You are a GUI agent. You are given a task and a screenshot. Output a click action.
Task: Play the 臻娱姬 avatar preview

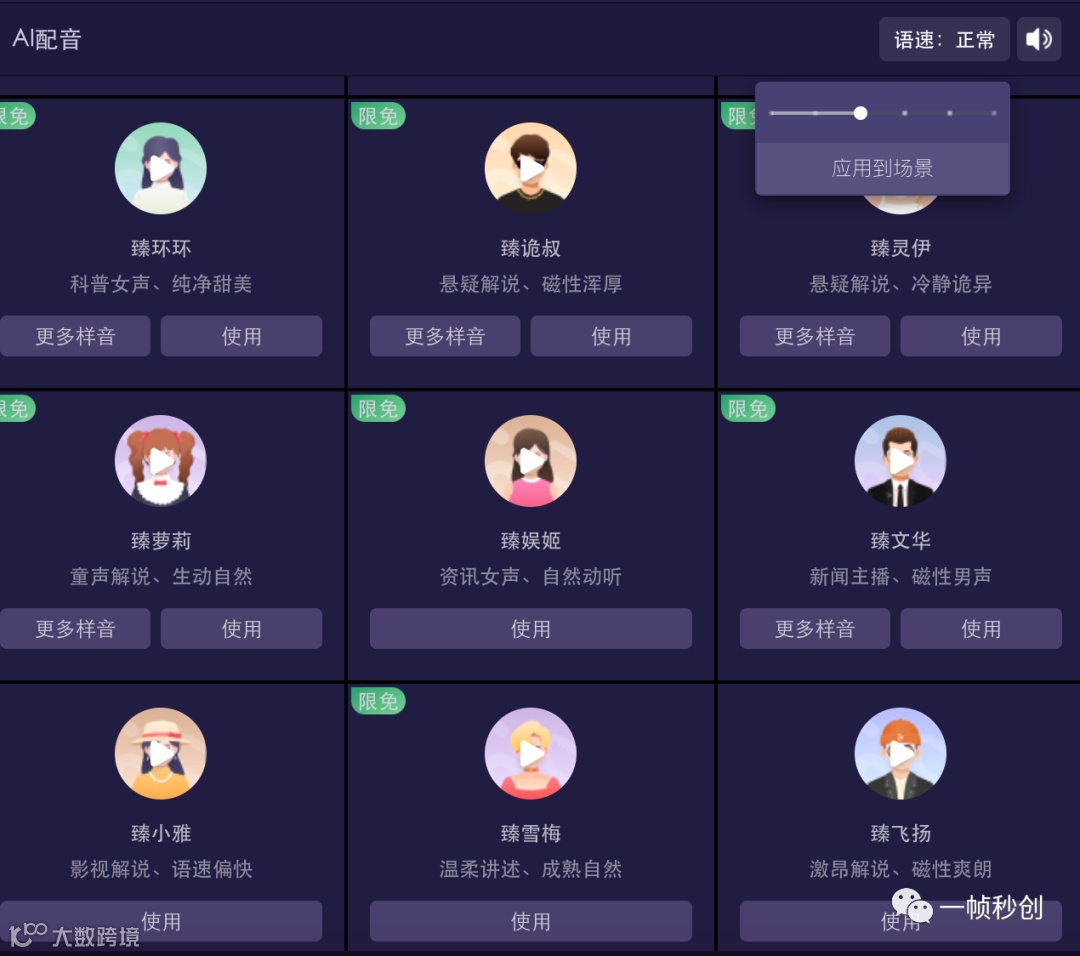pos(530,461)
